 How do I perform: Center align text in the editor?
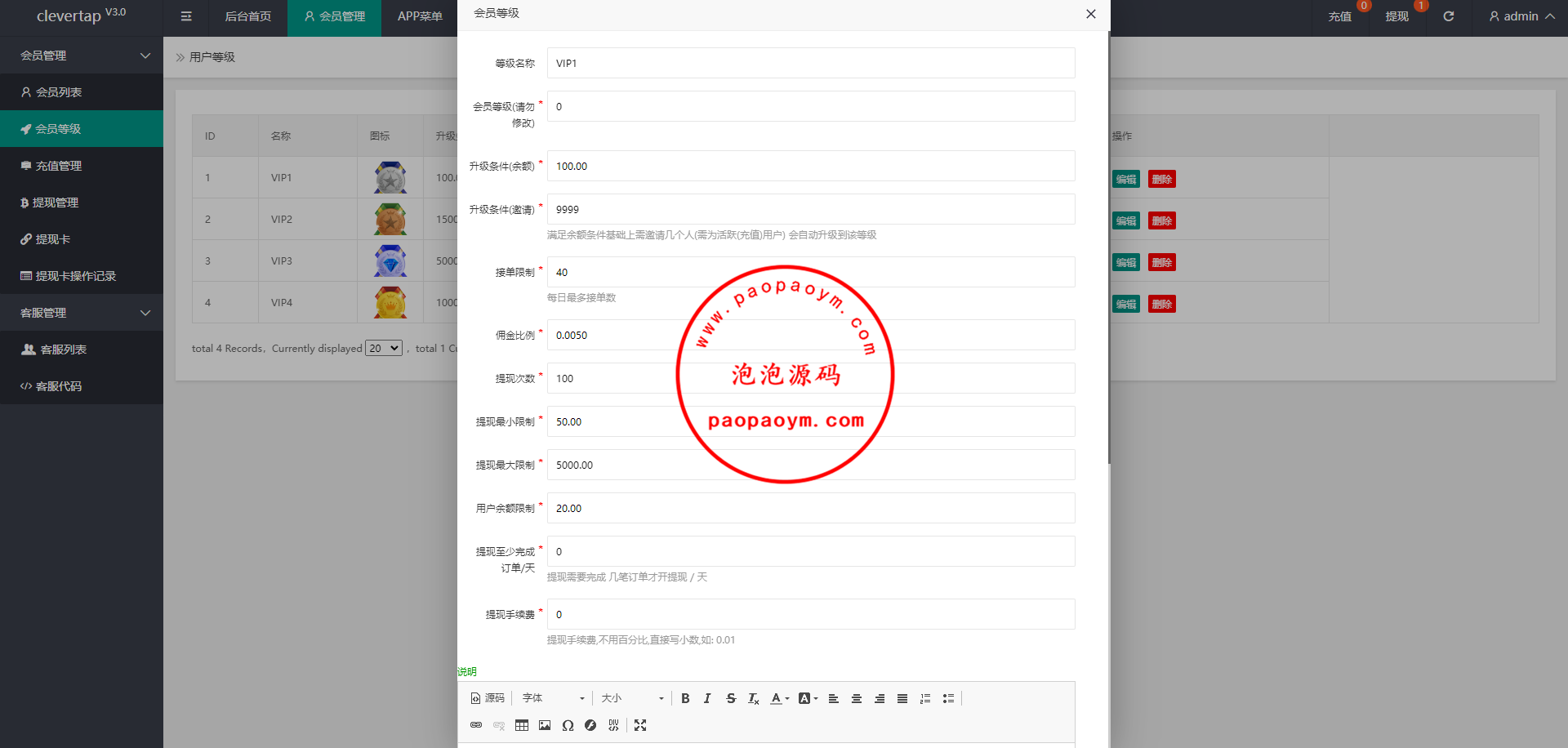coord(857,698)
